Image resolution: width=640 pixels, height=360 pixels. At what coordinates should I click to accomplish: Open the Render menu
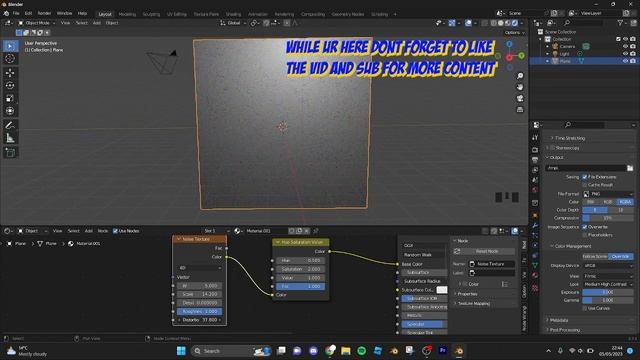pyautogui.click(x=44, y=13)
